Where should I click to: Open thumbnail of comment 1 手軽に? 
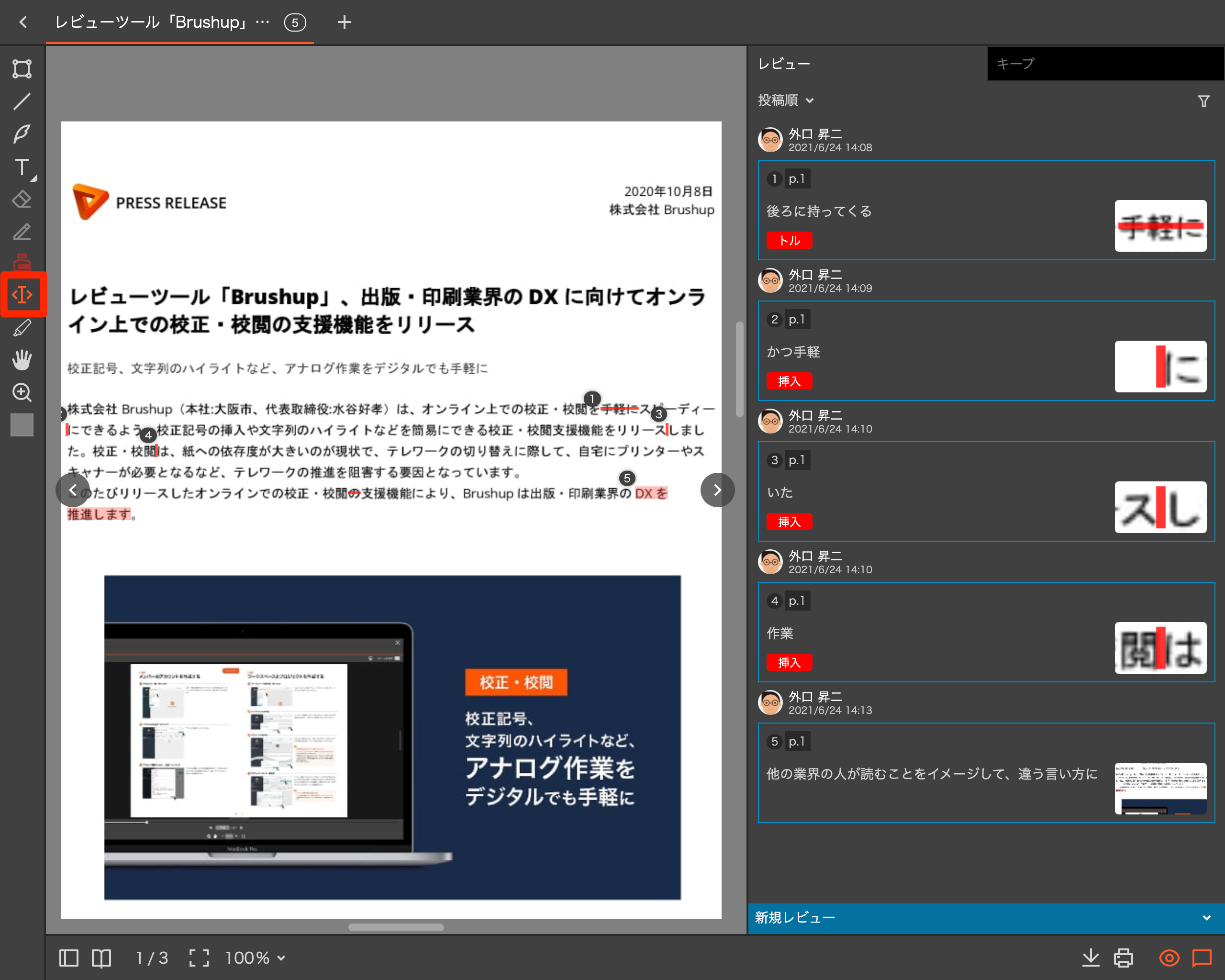click(1160, 225)
